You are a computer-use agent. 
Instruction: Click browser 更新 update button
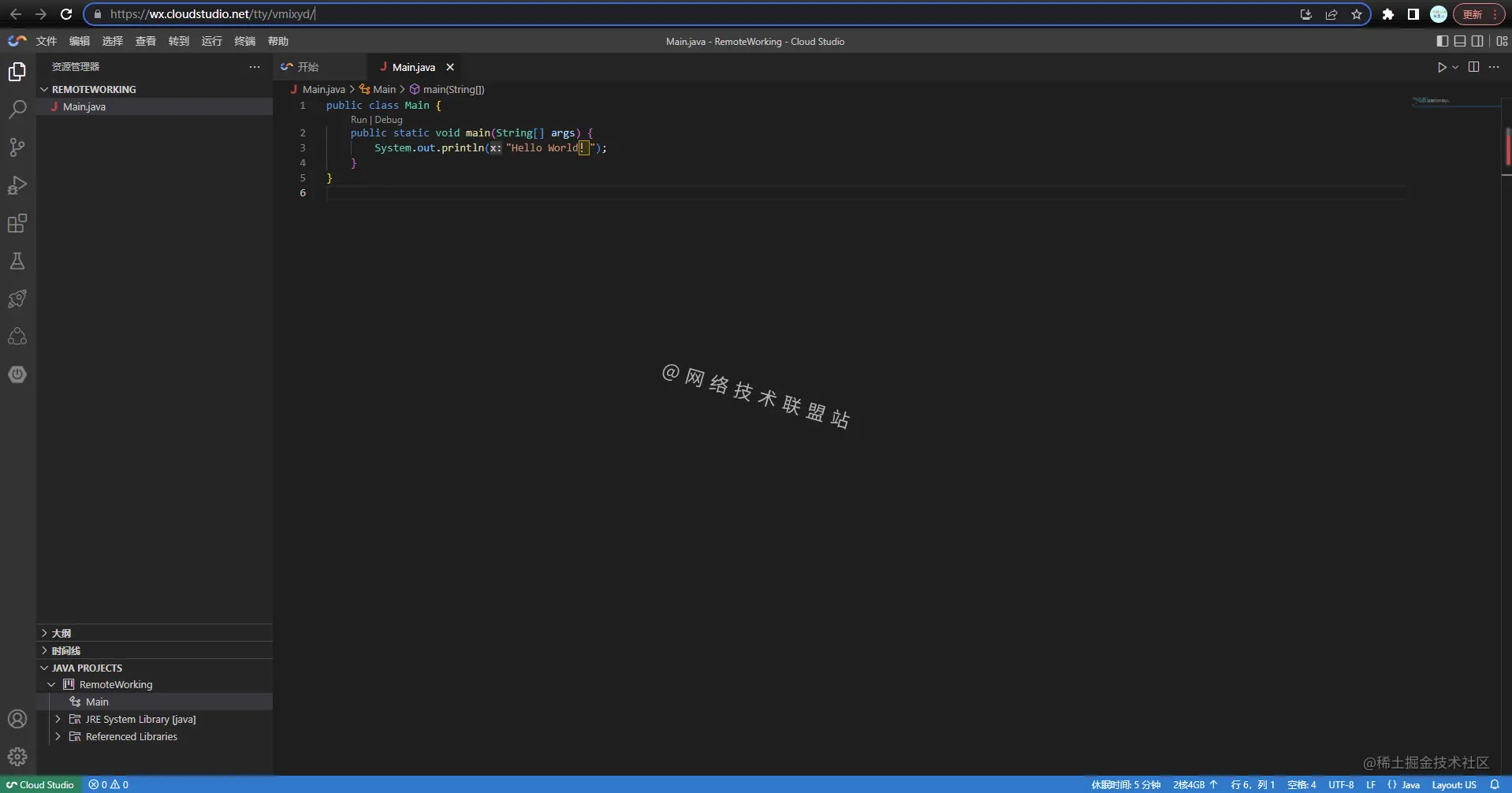click(x=1478, y=14)
